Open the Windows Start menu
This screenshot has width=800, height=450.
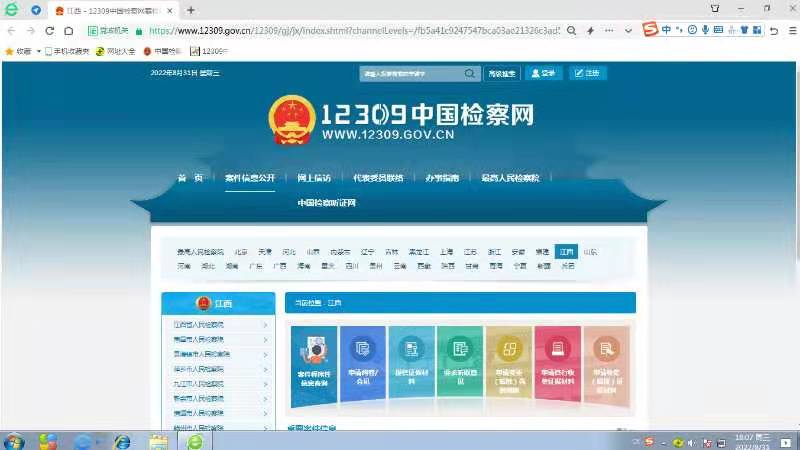tap(14, 441)
